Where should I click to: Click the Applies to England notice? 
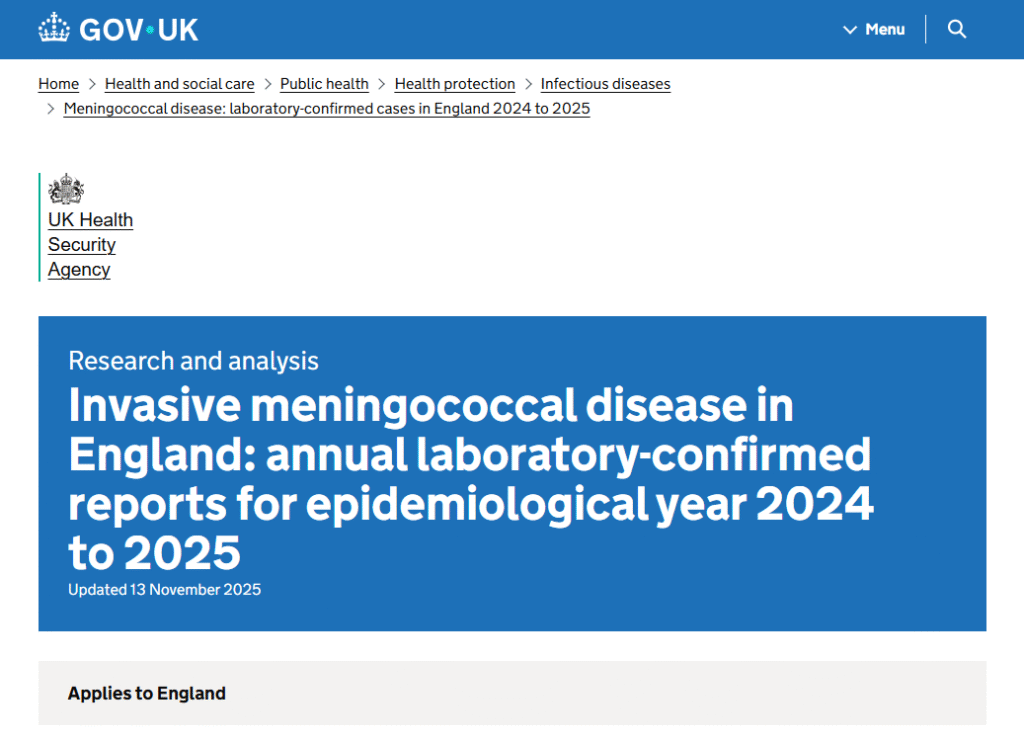point(147,693)
